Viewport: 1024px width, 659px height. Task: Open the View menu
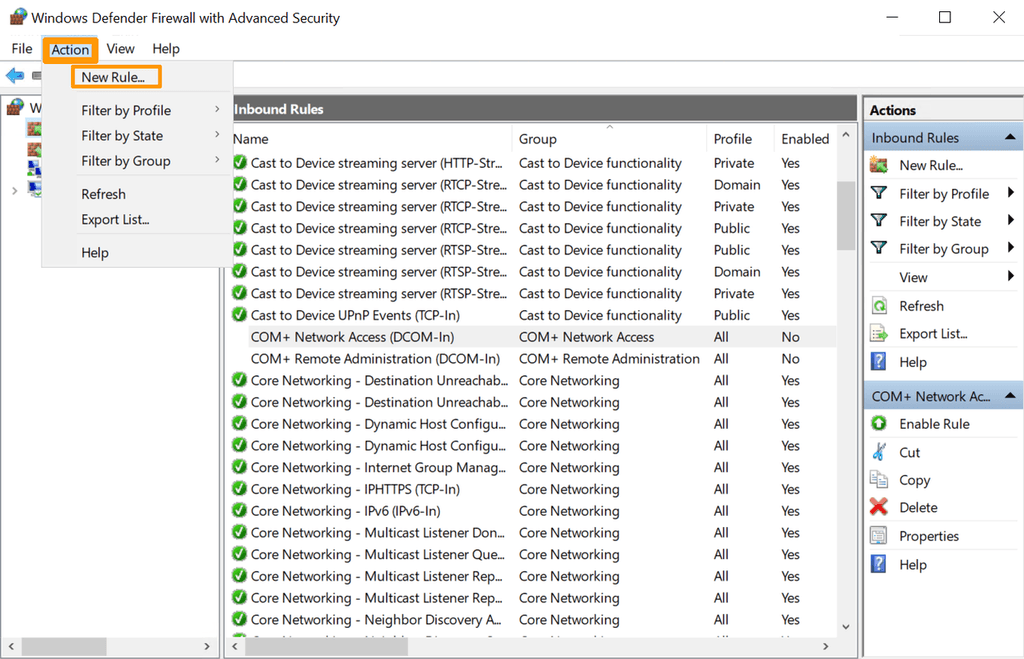pos(120,48)
